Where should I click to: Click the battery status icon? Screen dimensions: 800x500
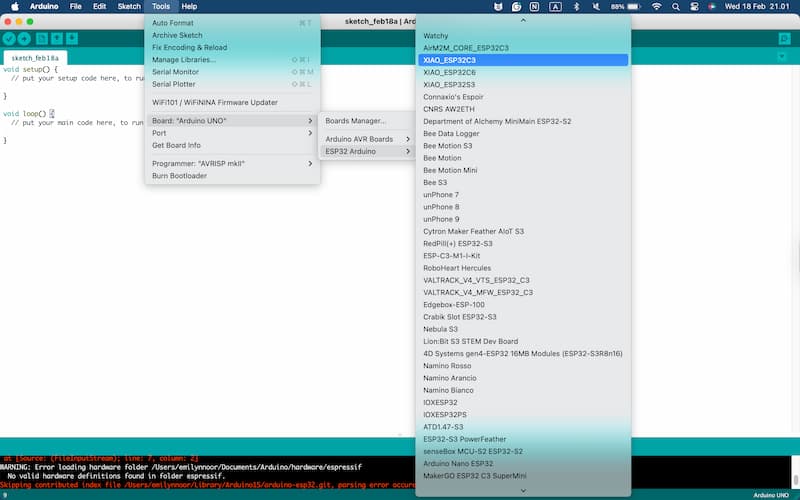tap(626, 7)
